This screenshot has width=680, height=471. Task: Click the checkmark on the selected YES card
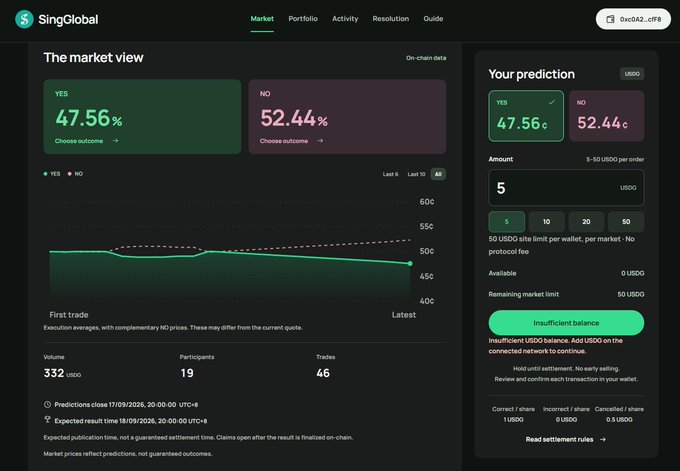click(551, 102)
